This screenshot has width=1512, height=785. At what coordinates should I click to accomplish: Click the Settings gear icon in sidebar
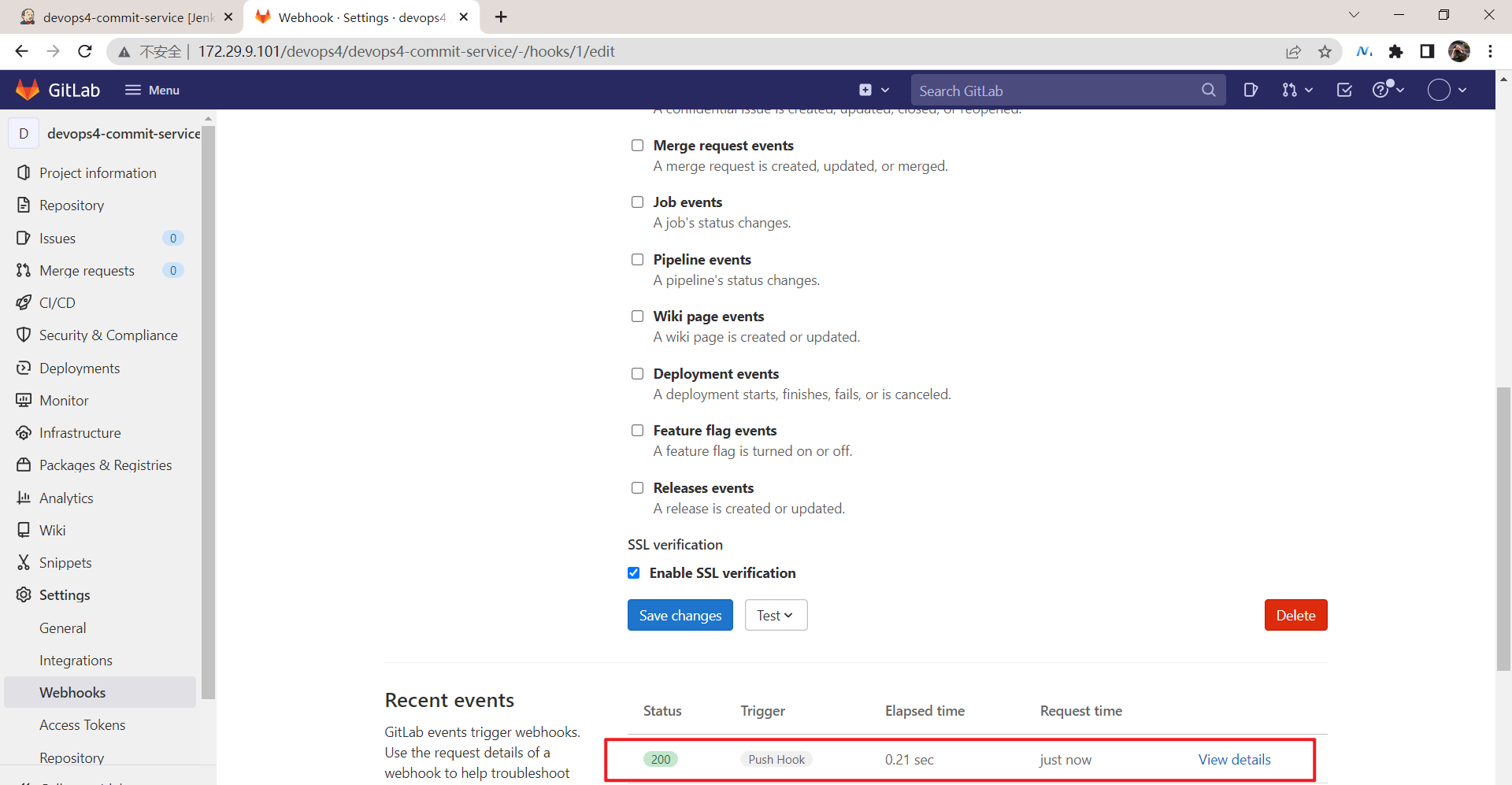24,594
